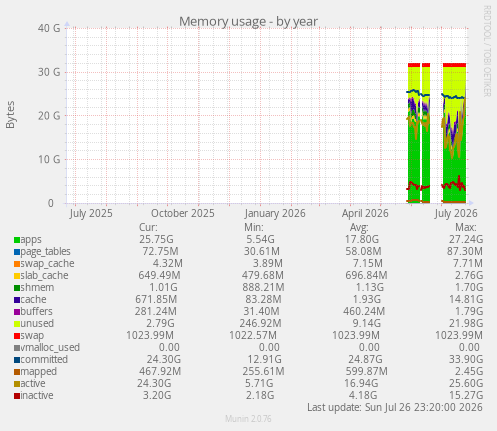The height and width of the screenshot is (431, 497).
Task: Click the brown mapped legend swatch
Action: pos(17,372)
